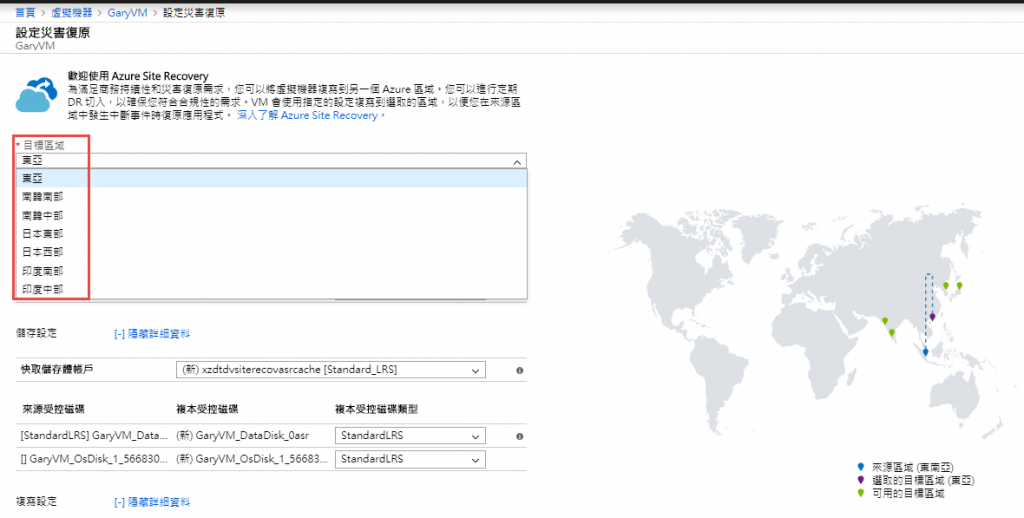
Task: Open StandardLRS dropdown for GaryVM_OsDisk row
Action: (x=410, y=459)
